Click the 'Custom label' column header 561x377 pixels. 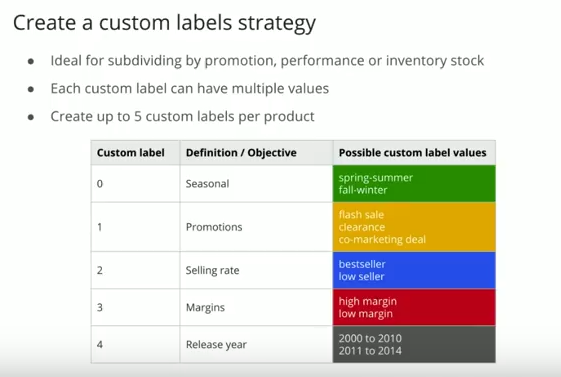[x=136, y=153]
